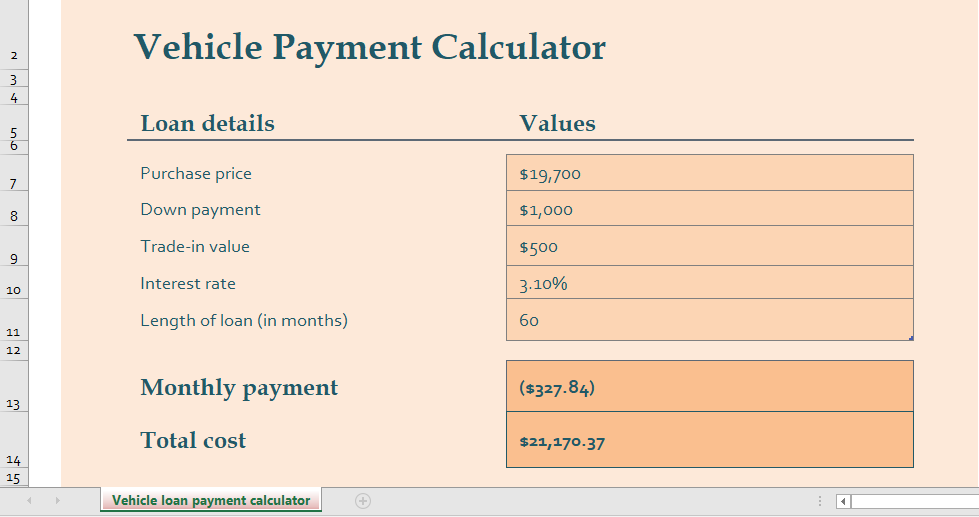This screenshot has width=979, height=517.
Task: Click the Interest rate cell showing 3.10%
Action: pyautogui.click(x=709, y=283)
